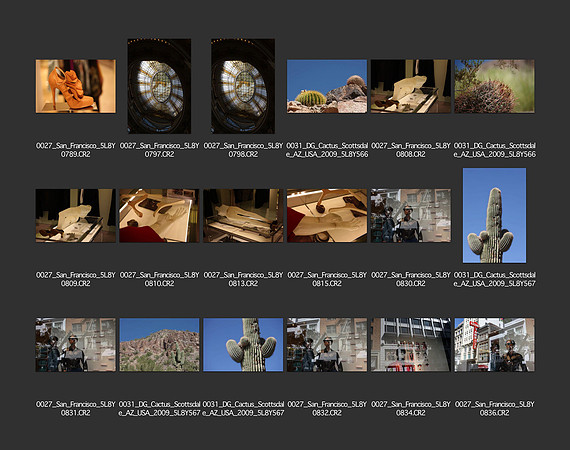Image resolution: width=570 pixels, height=450 pixels.
Task: Select the rocky desert hillside thumbnail
Action: pyautogui.click(x=159, y=345)
